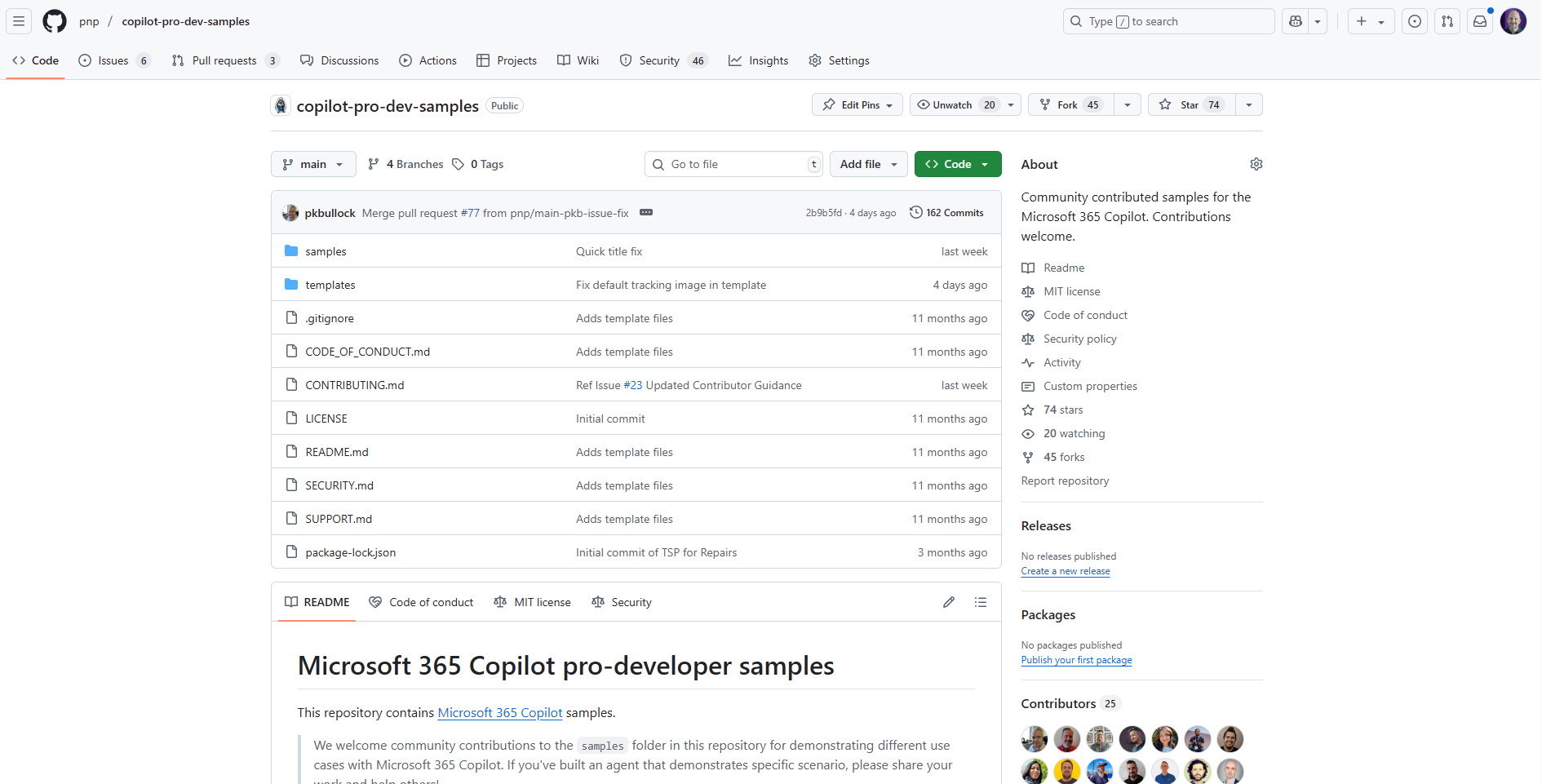The image size is (1542, 784).
Task: Select the MIT license tab
Action: click(x=532, y=602)
